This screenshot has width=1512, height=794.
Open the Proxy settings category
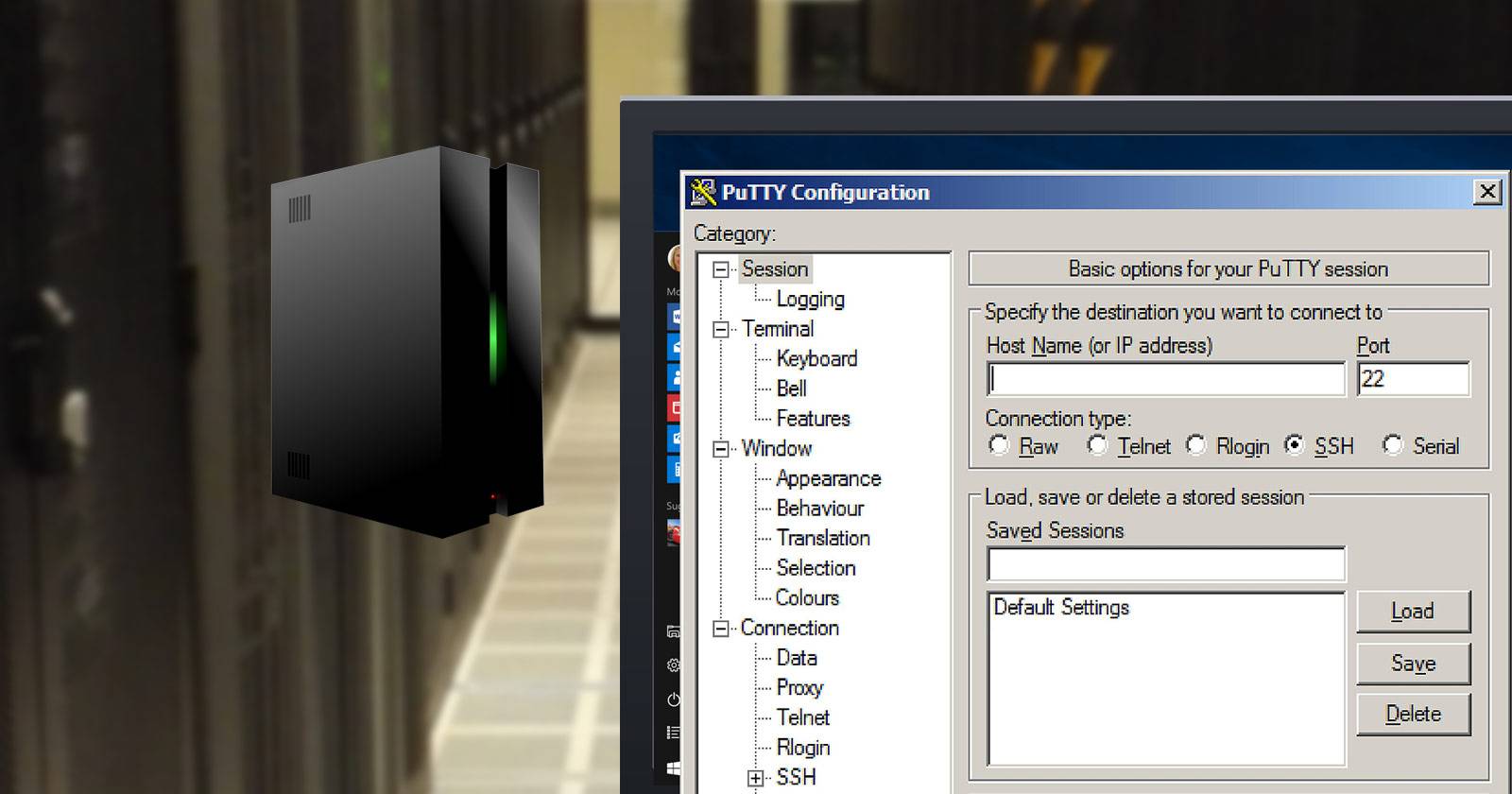click(x=799, y=687)
